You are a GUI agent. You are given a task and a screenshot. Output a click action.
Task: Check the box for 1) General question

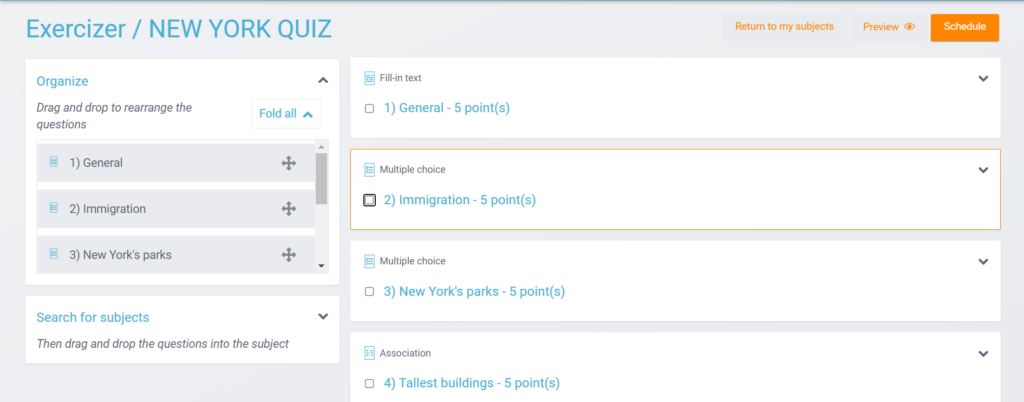pyautogui.click(x=370, y=108)
